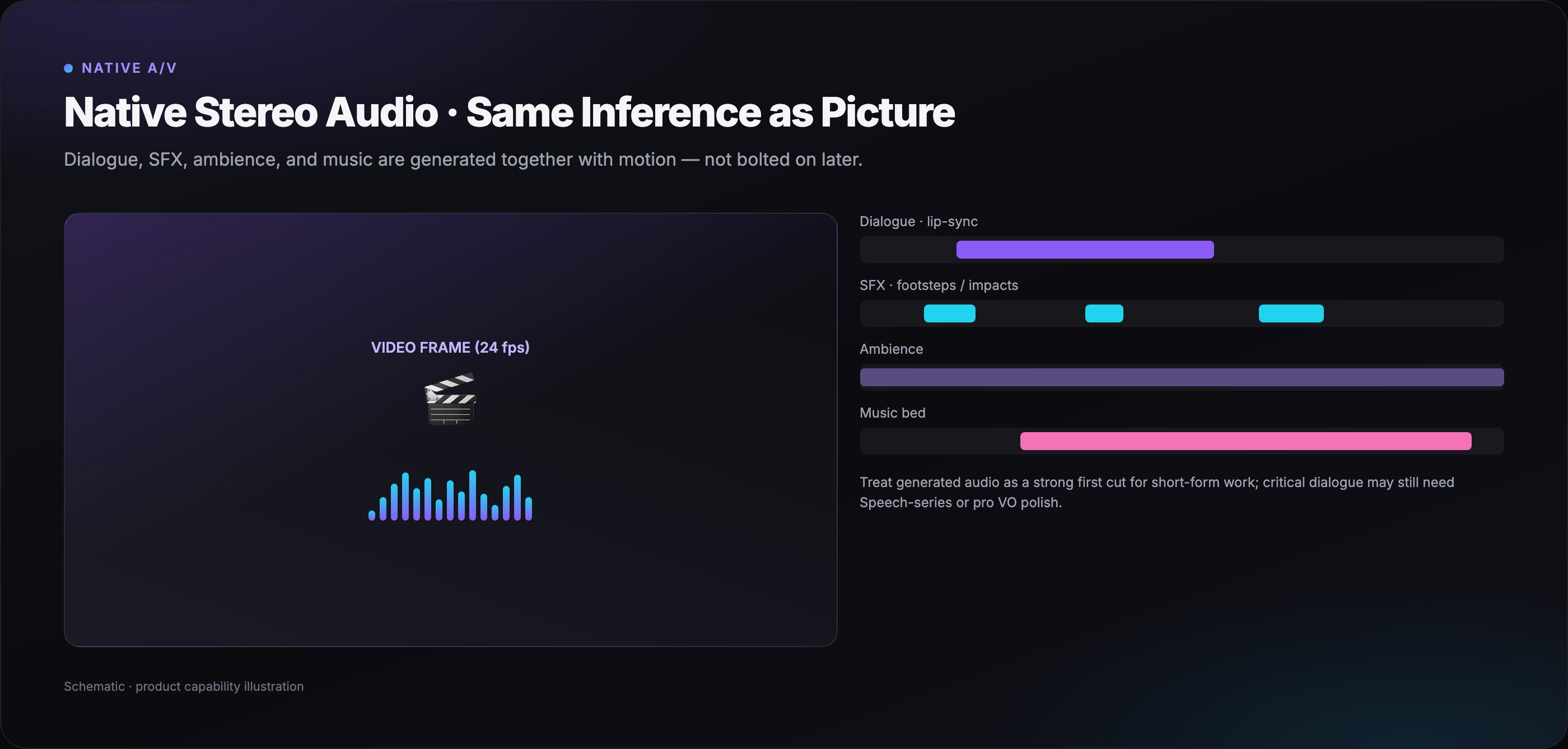Click empty area of Dialogue track after clip
1568x749 pixels.
click(x=1359, y=250)
